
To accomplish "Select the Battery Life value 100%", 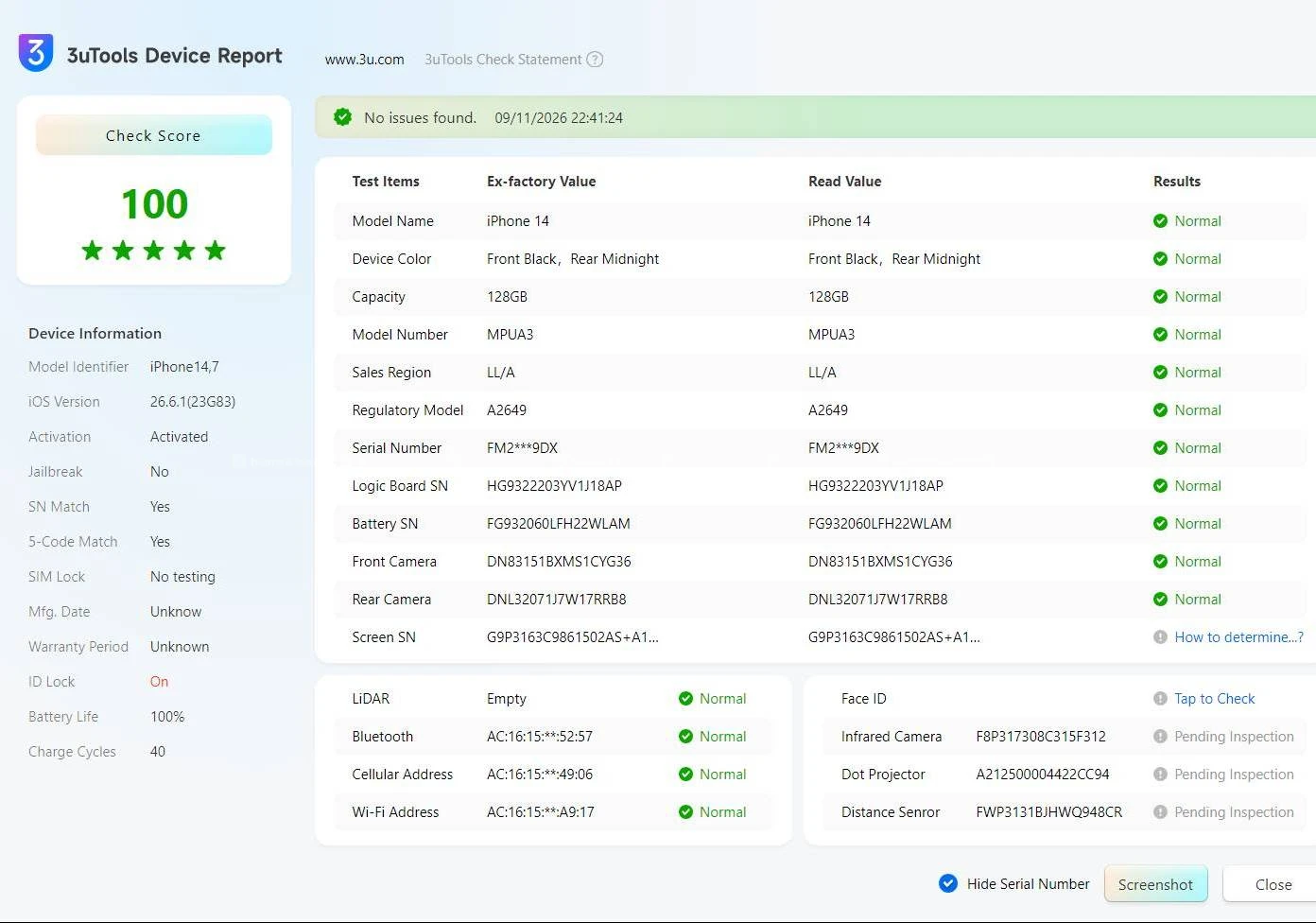I will point(167,717).
